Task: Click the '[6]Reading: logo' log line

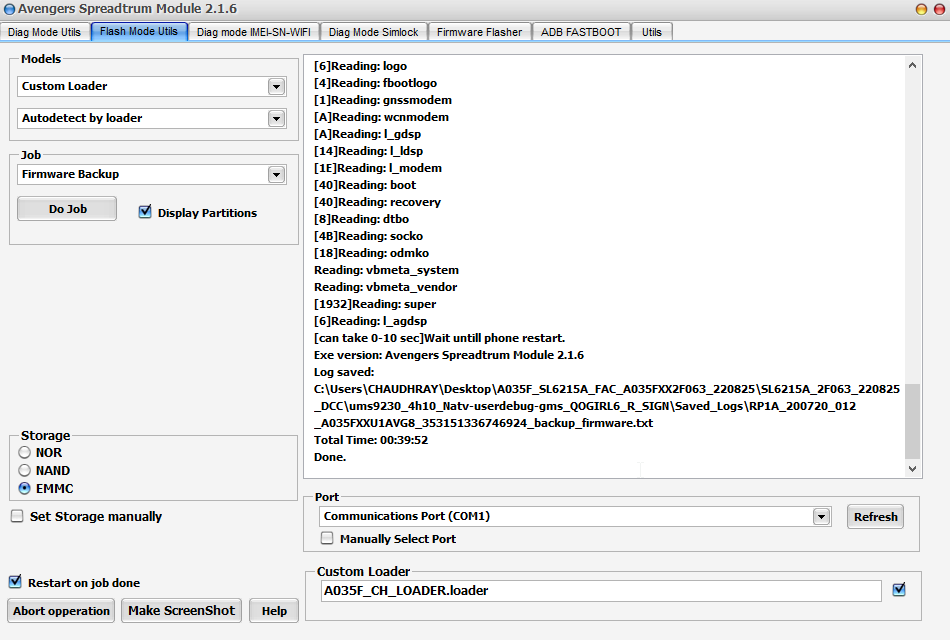Action: tap(360, 66)
